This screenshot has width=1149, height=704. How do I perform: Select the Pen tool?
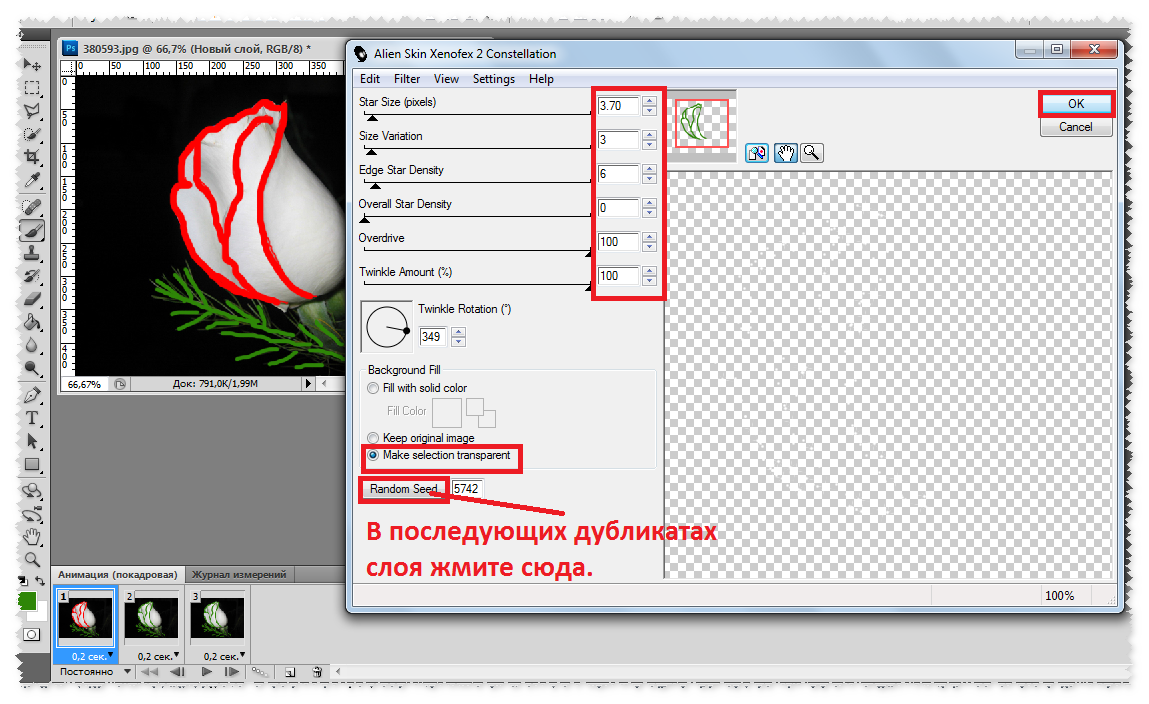32,396
